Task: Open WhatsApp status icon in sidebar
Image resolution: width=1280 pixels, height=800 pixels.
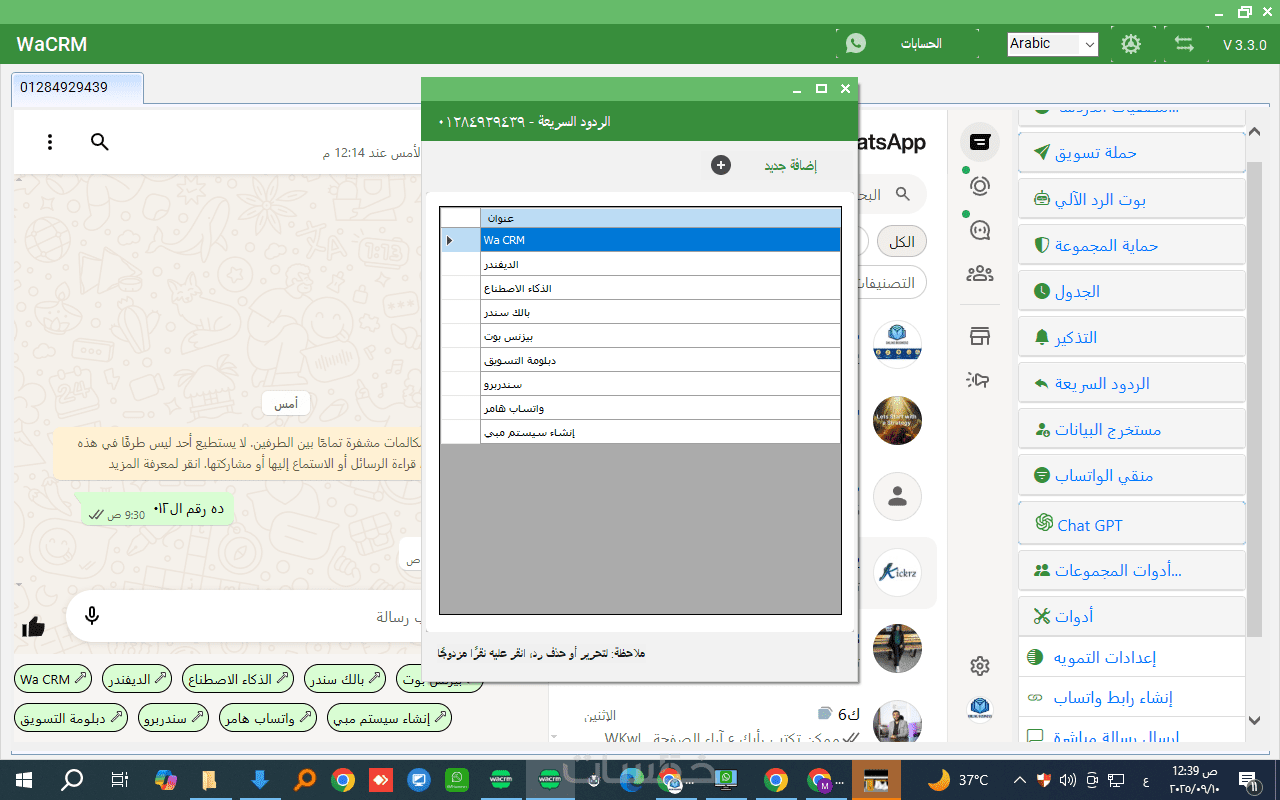Action: click(x=980, y=186)
